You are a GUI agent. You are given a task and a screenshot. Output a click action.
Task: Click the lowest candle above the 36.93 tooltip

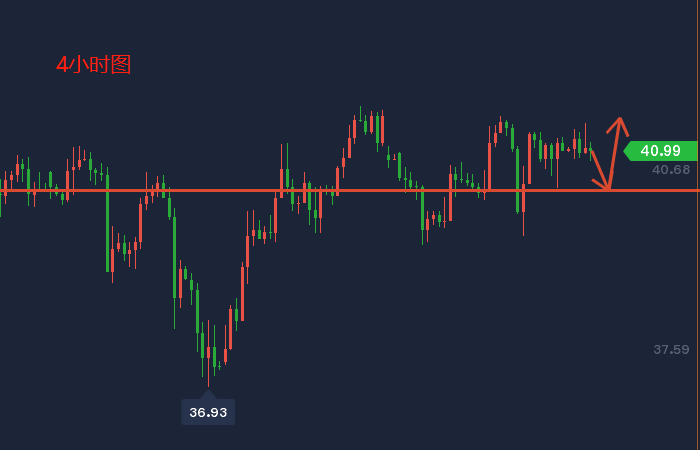[x=208, y=362]
